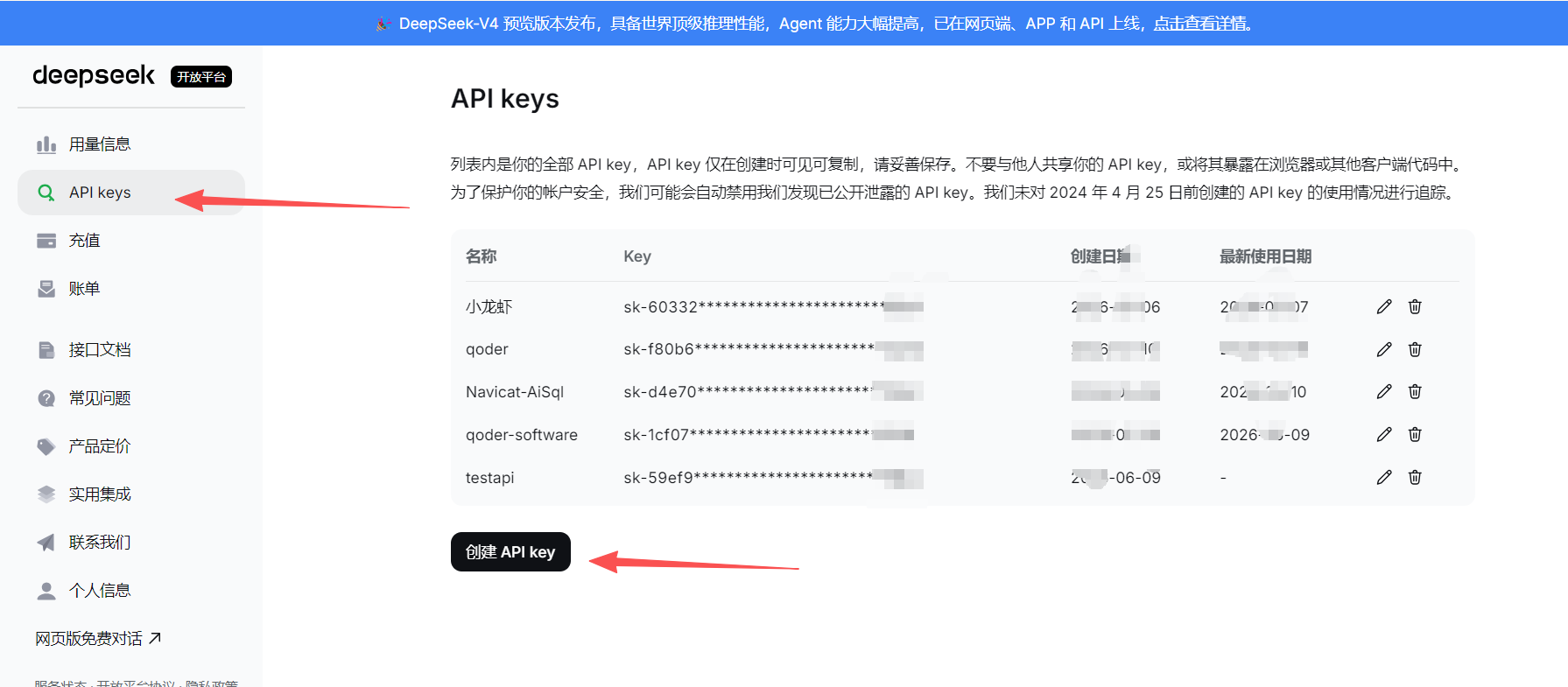Click the announcement banner party icon

[383, 24]
